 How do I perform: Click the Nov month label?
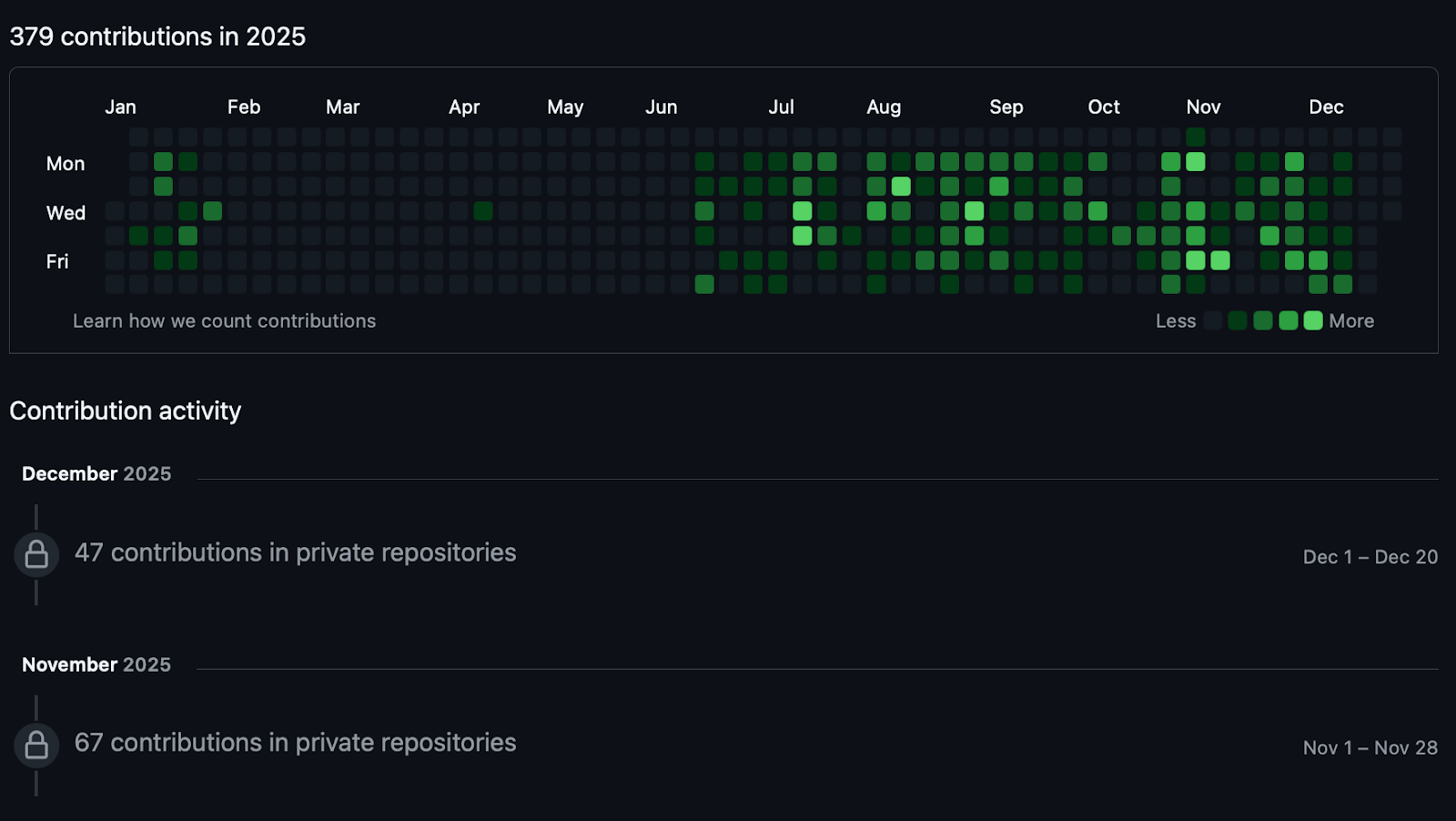pos(1203,107)
